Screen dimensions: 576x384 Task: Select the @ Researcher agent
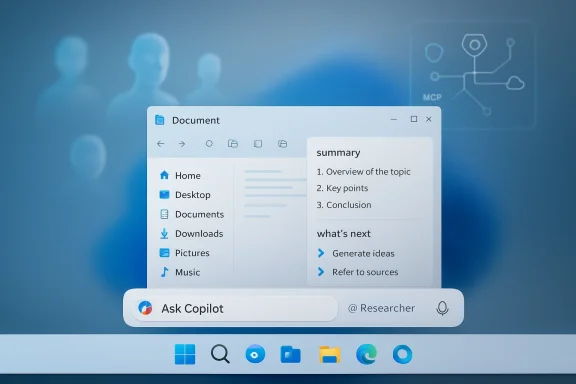[x=381, y=308]
